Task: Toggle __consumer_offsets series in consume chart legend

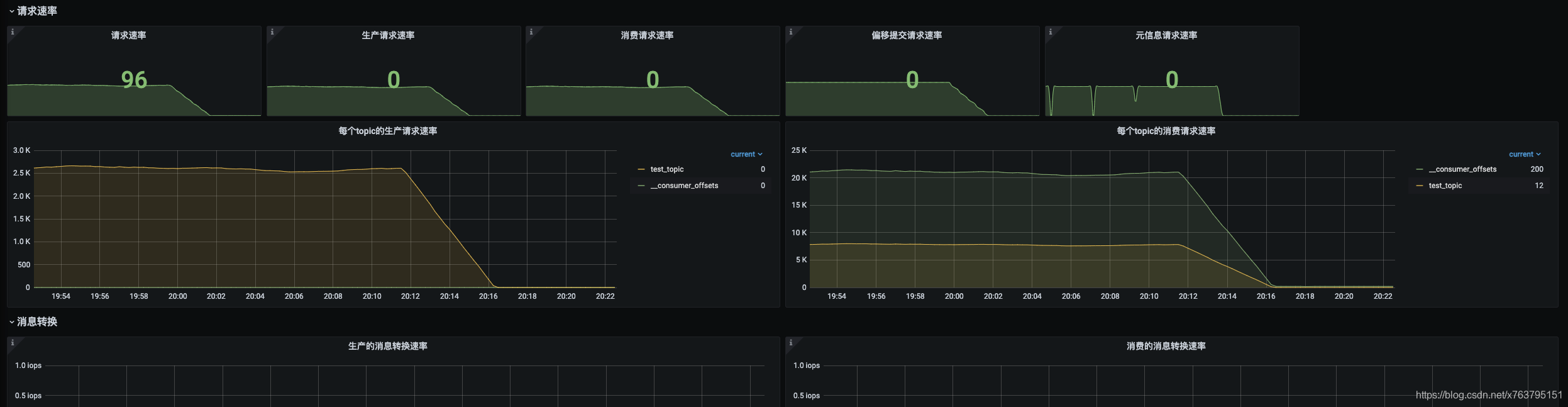Action: coord(1462,169)
